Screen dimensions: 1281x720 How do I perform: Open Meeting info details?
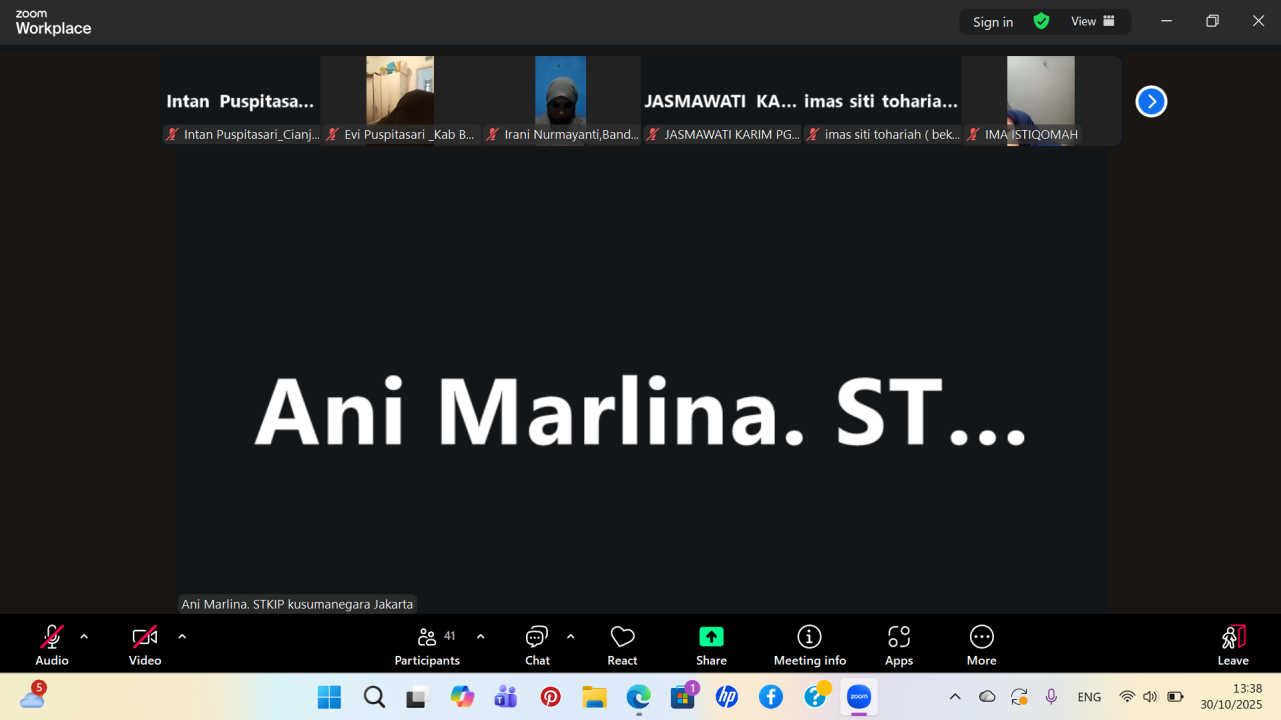[809, 645]
